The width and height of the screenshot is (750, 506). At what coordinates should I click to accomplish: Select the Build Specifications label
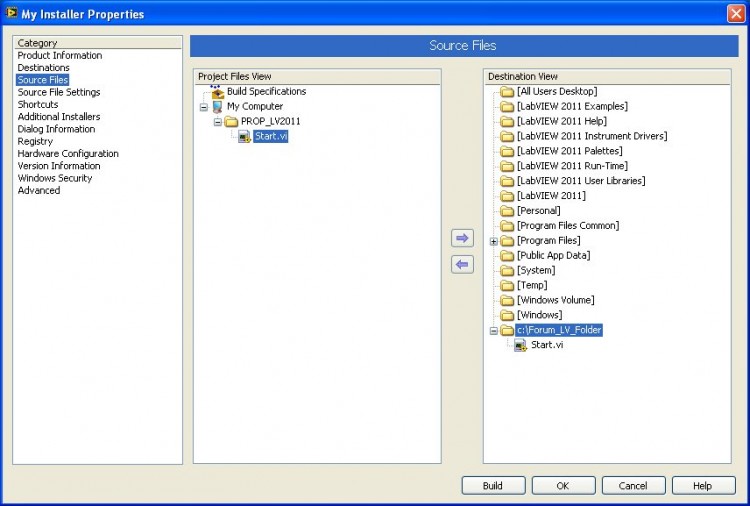(266, 91)
